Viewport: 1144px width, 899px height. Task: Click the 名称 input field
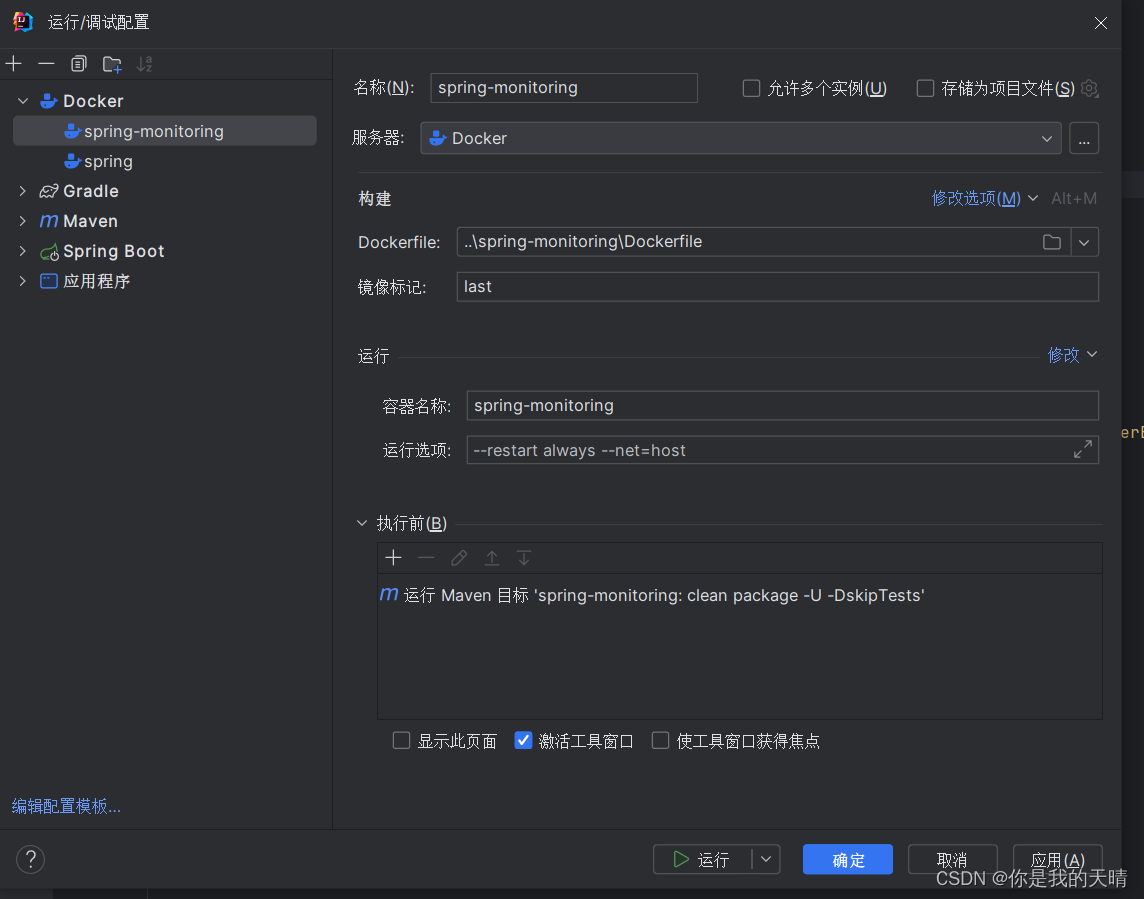tap(564, 88)
